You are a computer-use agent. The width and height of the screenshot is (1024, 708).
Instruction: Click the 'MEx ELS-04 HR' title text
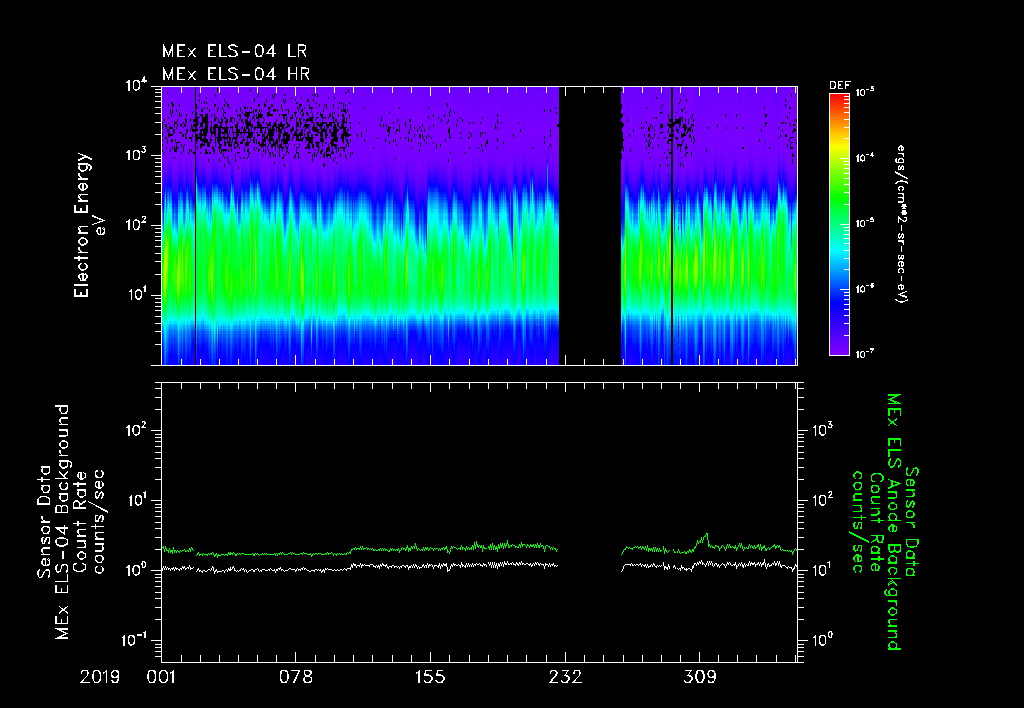(236, 74)
